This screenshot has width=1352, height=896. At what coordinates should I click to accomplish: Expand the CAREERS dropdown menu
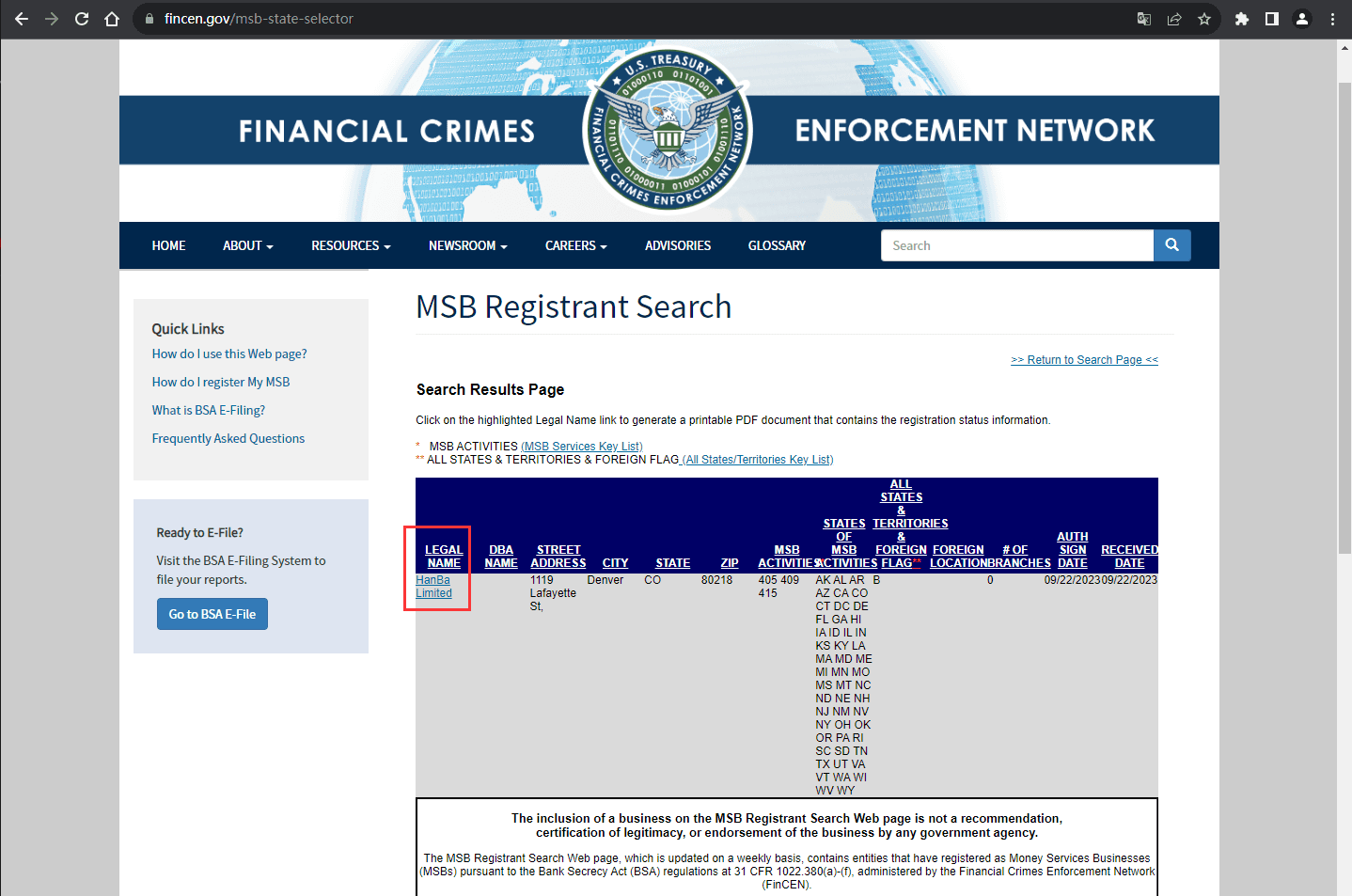576,245
